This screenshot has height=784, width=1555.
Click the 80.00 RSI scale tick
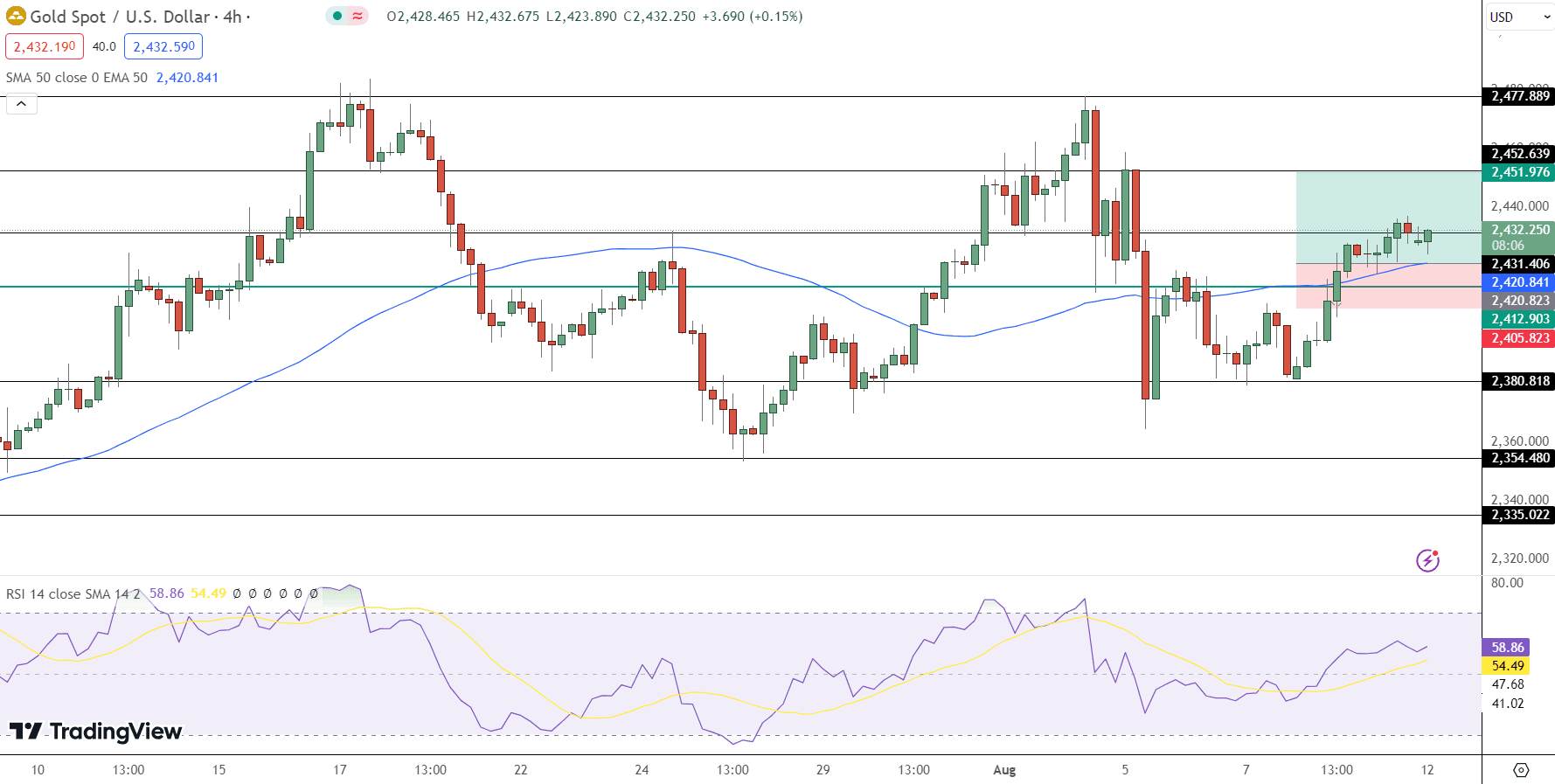point(1507,583)
